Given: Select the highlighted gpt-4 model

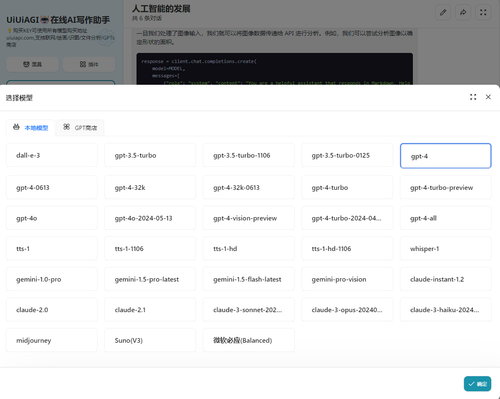Looking at the screenshot, I should click(x=446, y=156).
